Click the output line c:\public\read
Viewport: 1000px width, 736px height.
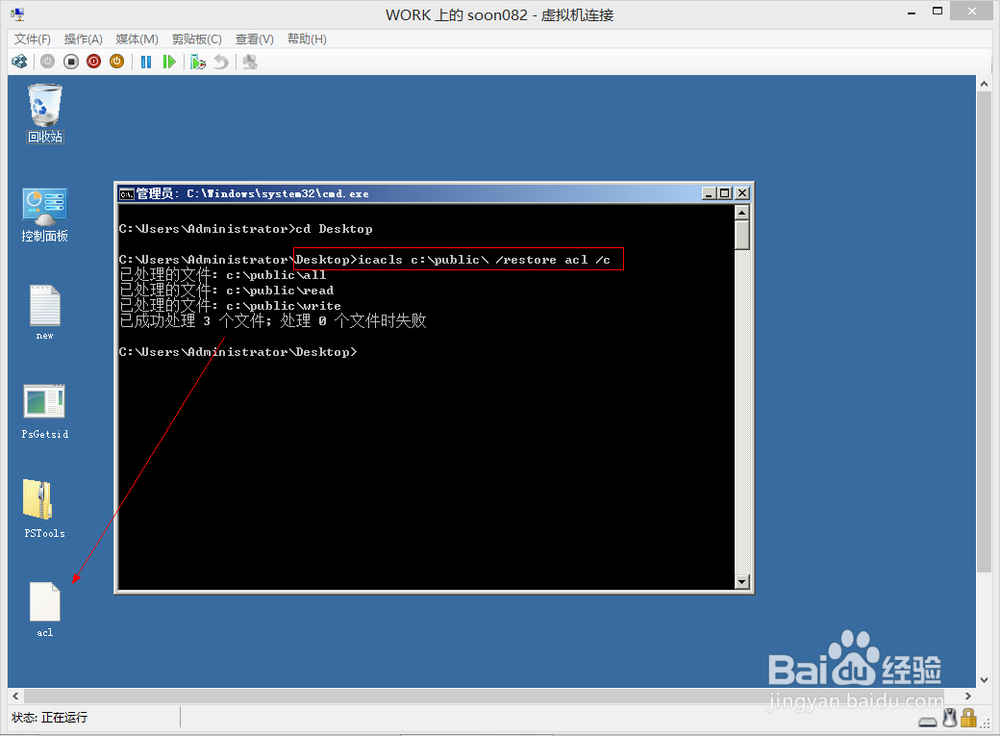click(226, 290)
